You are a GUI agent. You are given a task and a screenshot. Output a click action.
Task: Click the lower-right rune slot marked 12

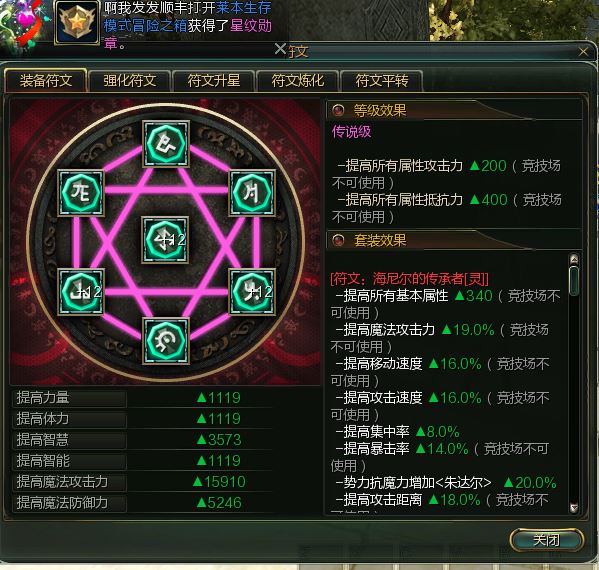(x=252, y=292)
